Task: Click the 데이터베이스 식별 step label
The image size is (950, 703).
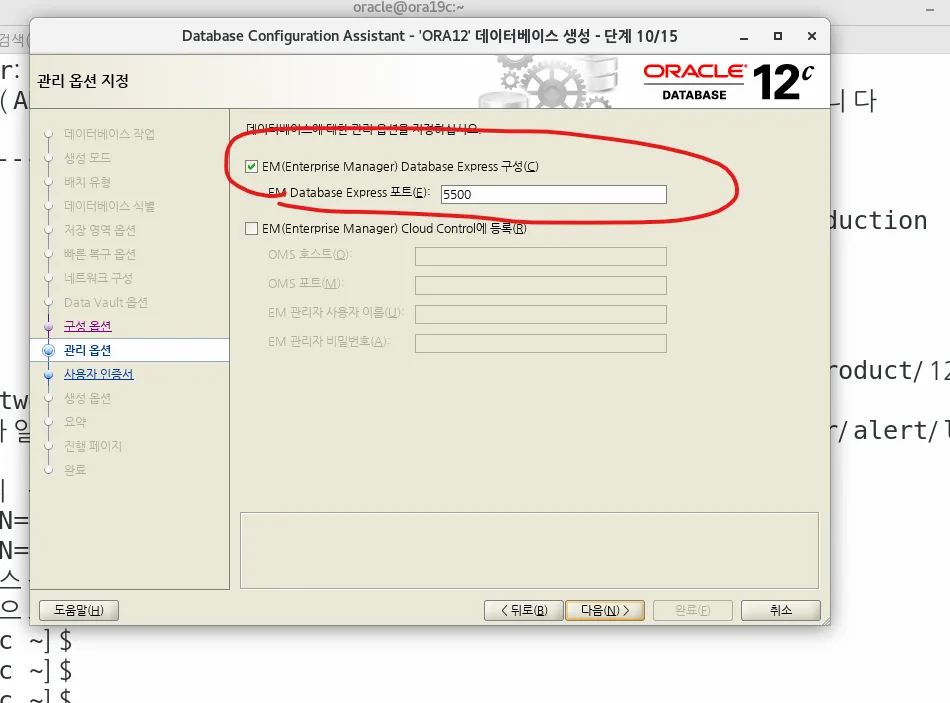Action: (x=110, y=206)
